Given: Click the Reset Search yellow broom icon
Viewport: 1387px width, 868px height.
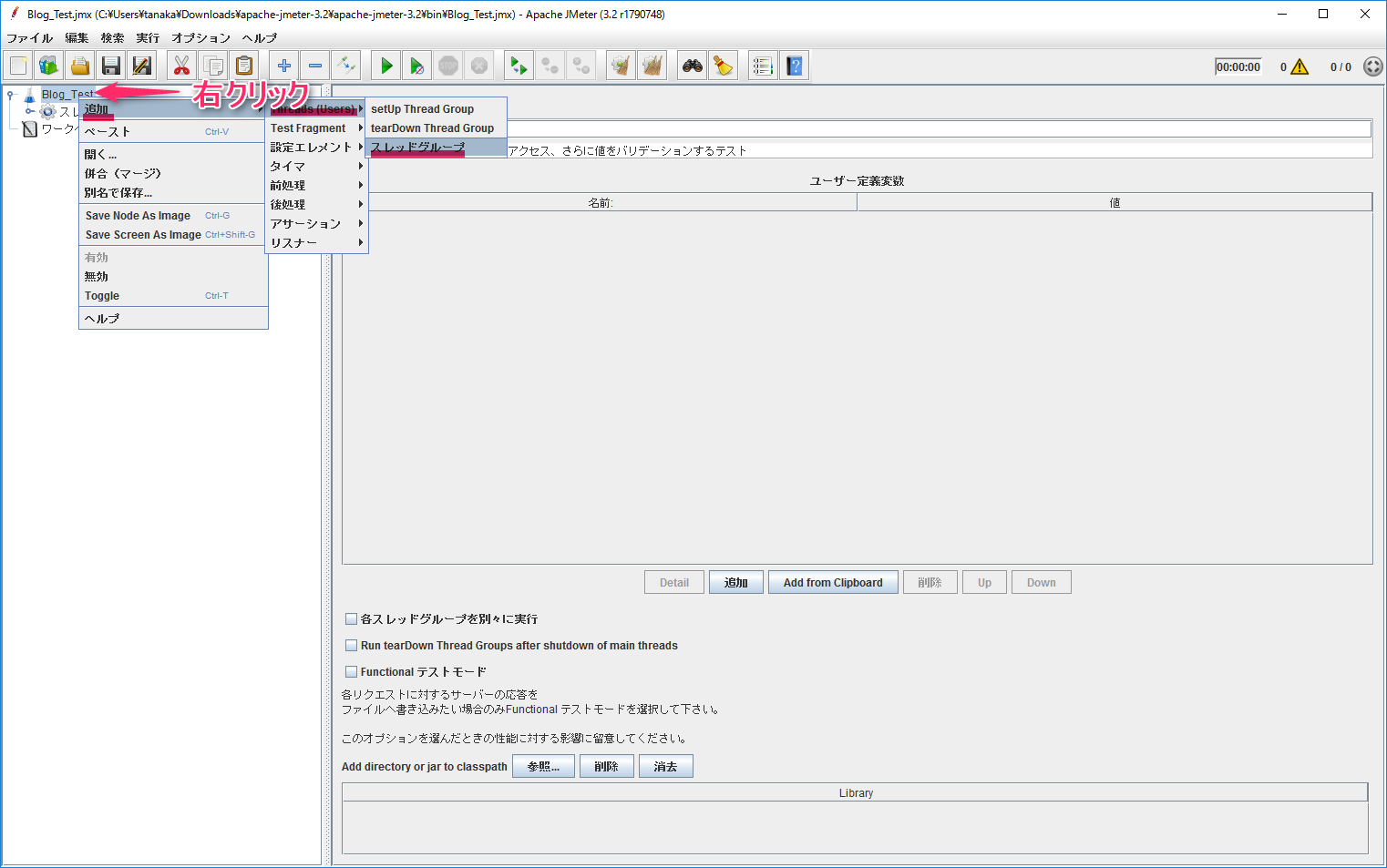Looking at the screenshot, I should click(724, 66).
